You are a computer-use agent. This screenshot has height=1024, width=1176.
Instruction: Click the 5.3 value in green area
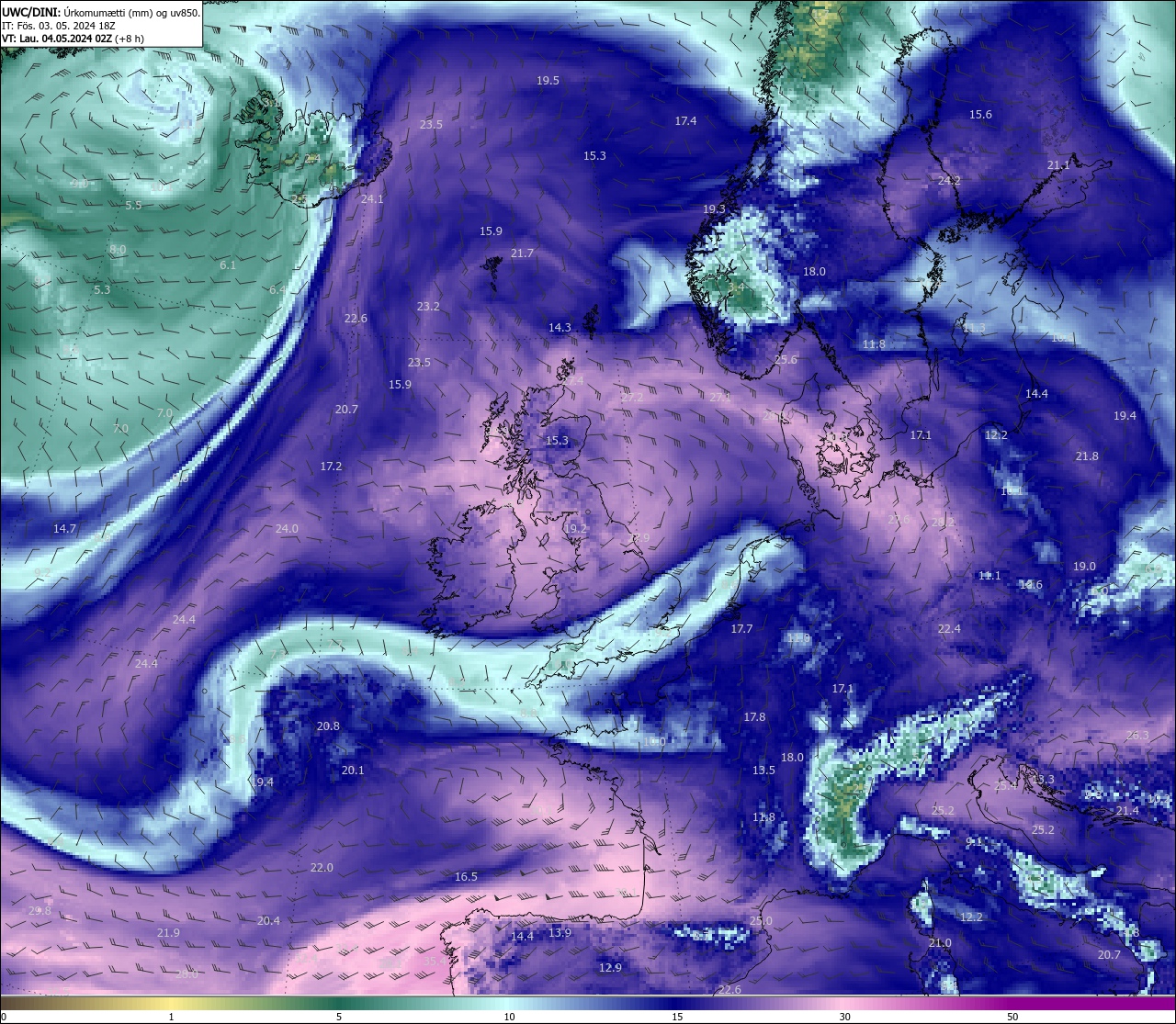tap(102, 290)
